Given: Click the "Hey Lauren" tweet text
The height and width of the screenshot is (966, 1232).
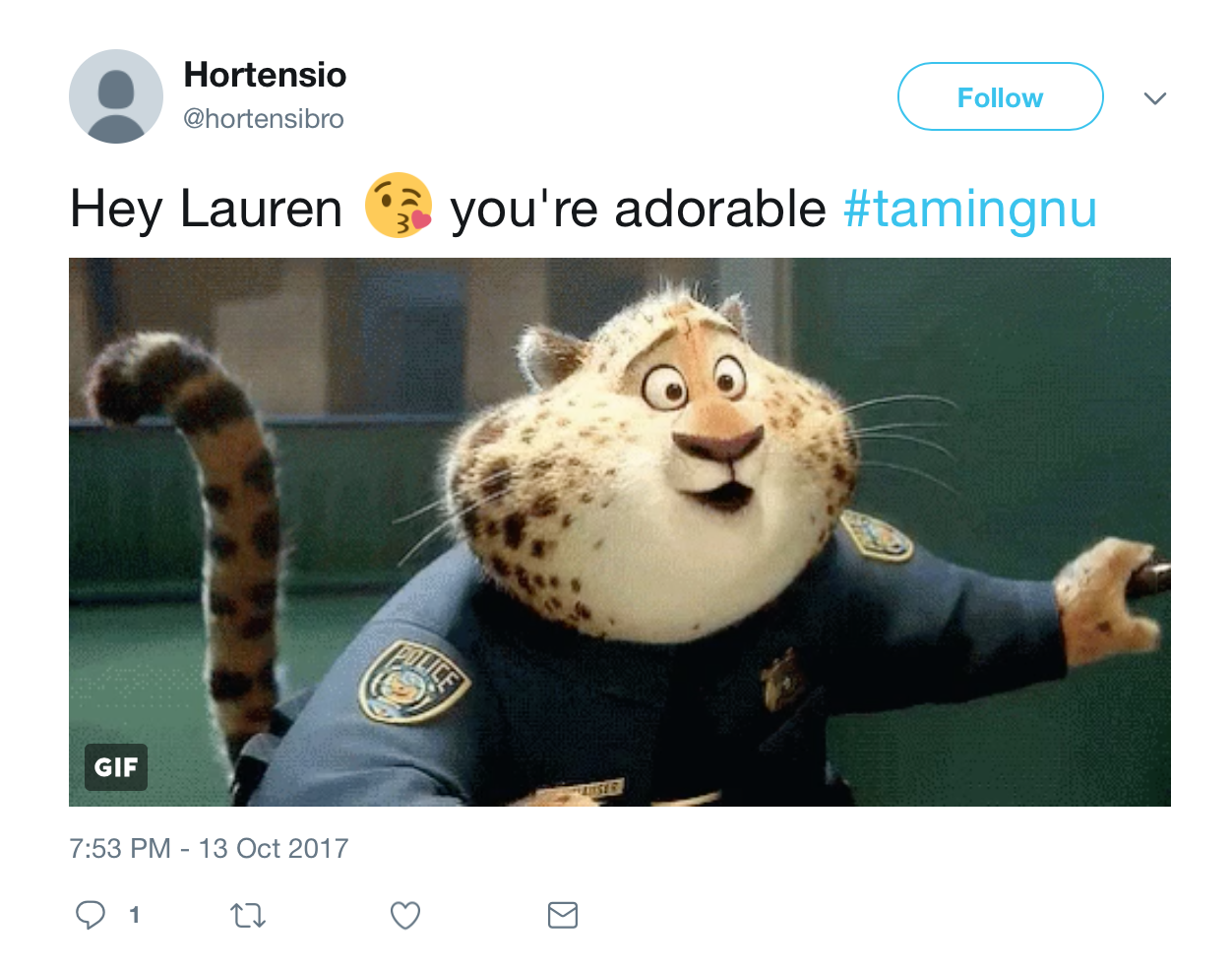Looking at the screenshot, I should coord(206,209).
